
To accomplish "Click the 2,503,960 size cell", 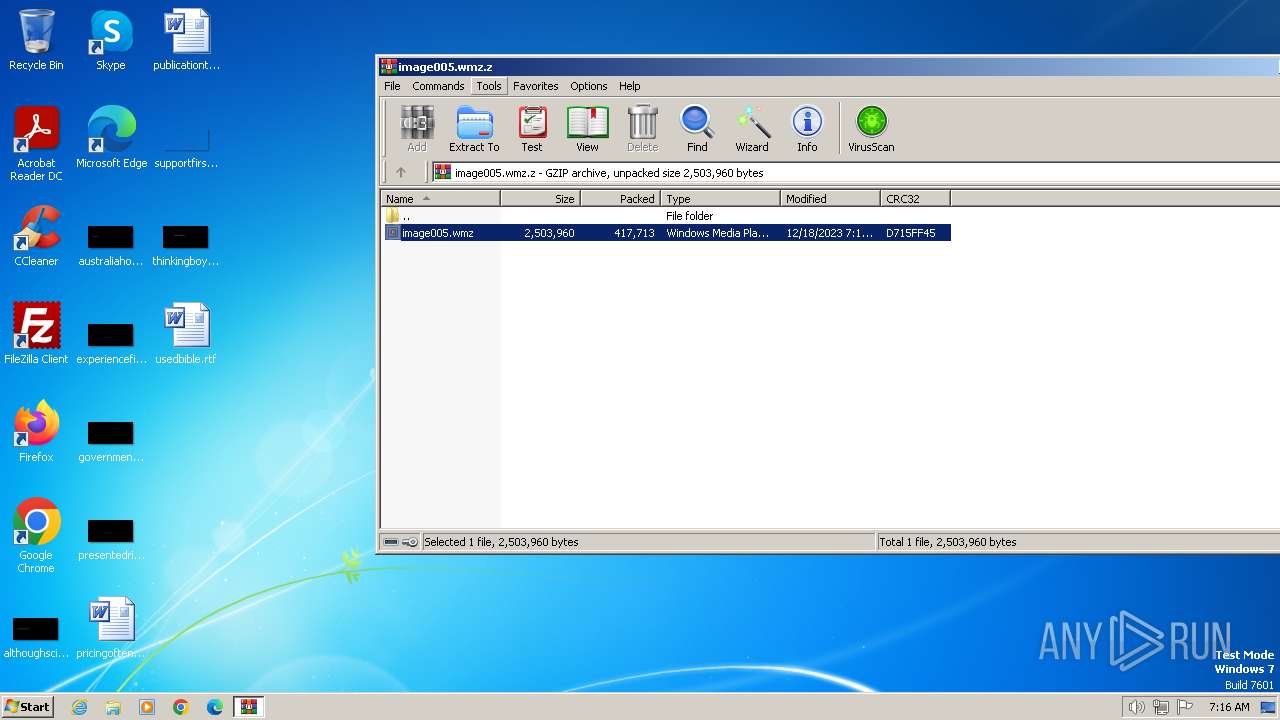I will tap(549, 233).
